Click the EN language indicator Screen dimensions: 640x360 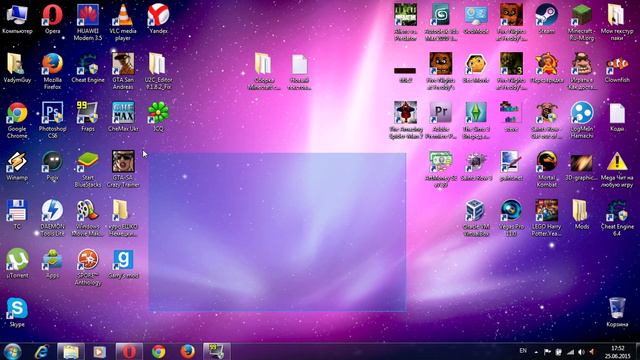(x=523, y=351)
